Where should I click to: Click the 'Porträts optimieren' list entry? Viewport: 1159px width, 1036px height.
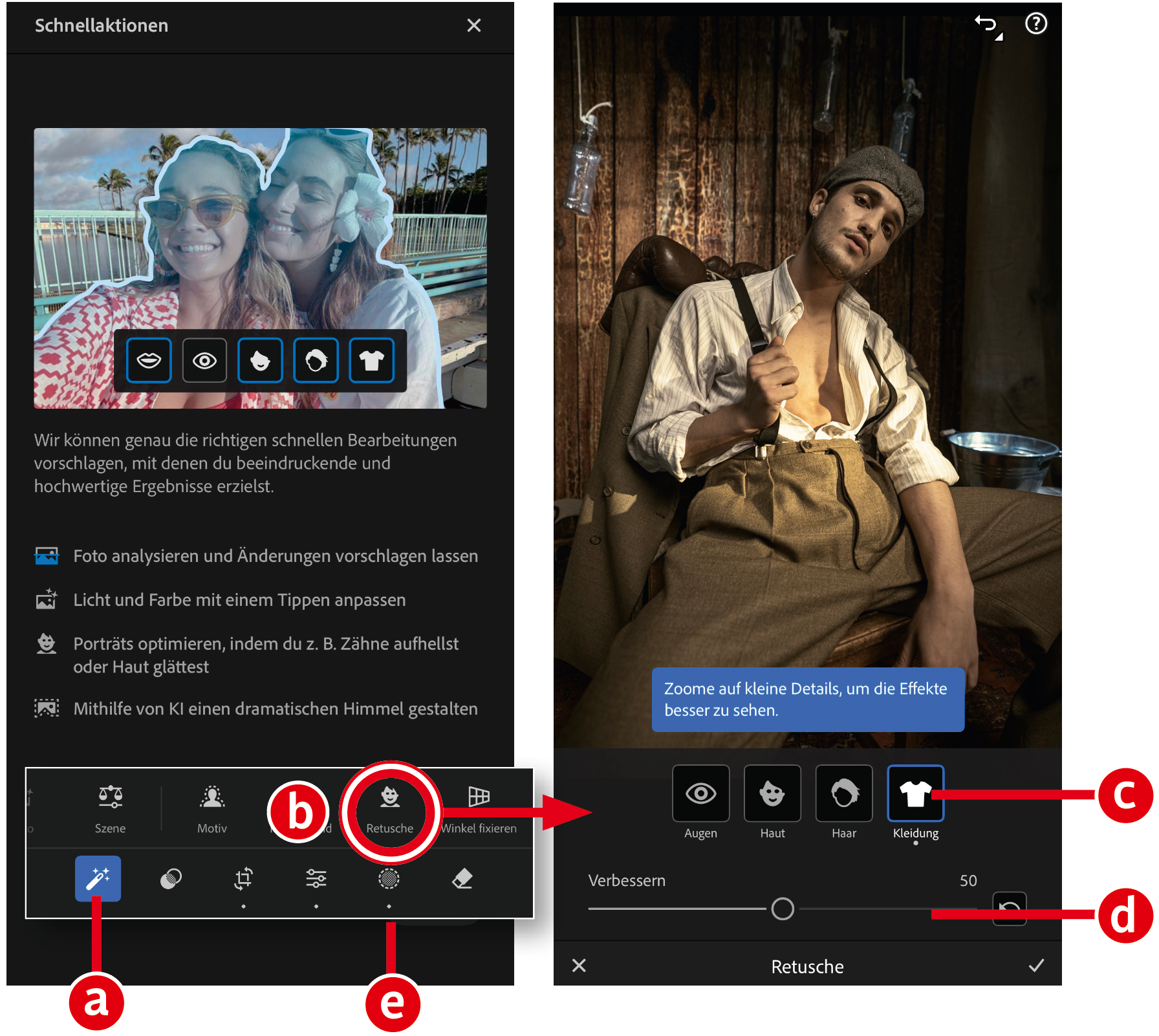coord(266,655)
